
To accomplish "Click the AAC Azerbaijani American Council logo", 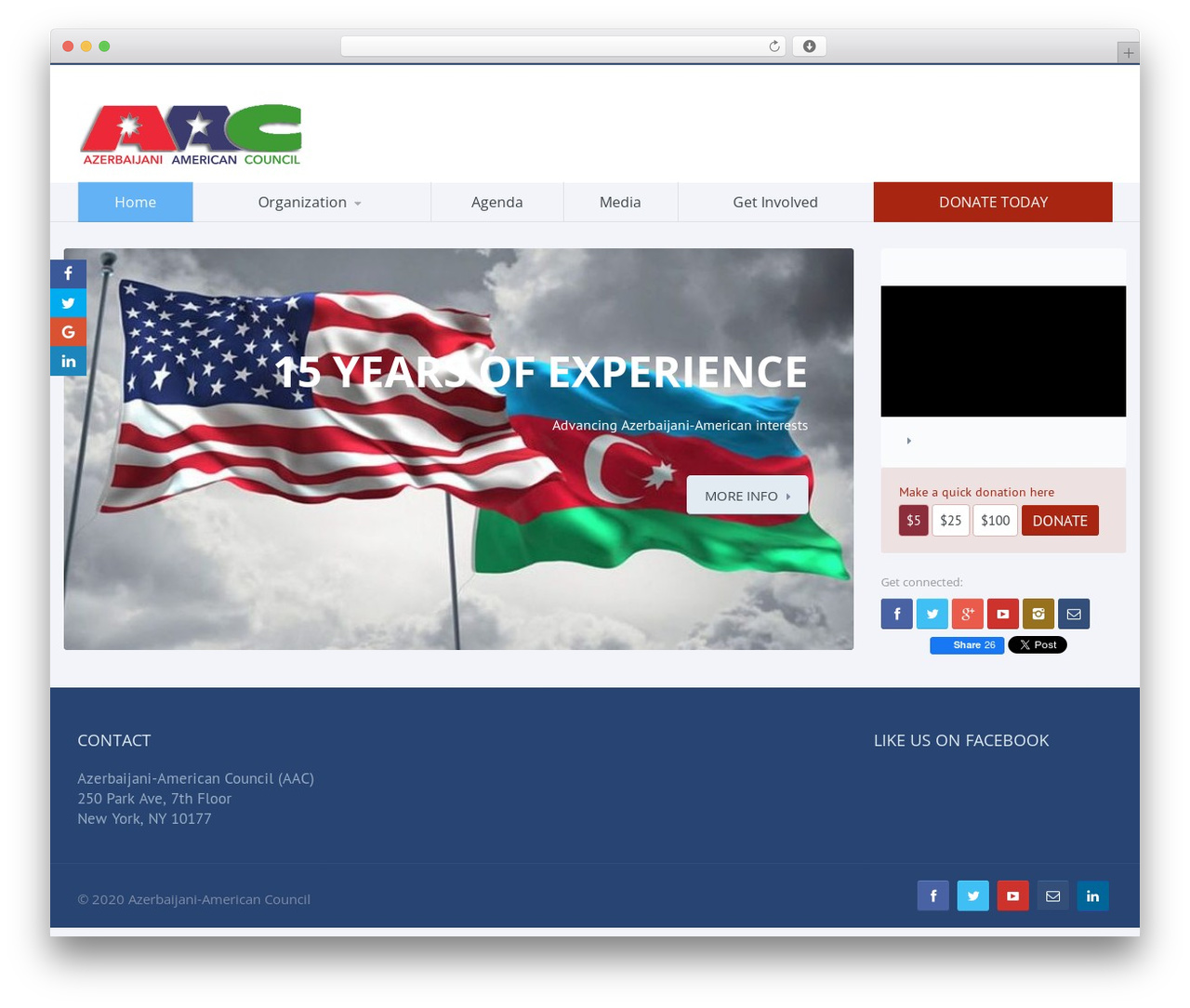I will coord(192,135).
